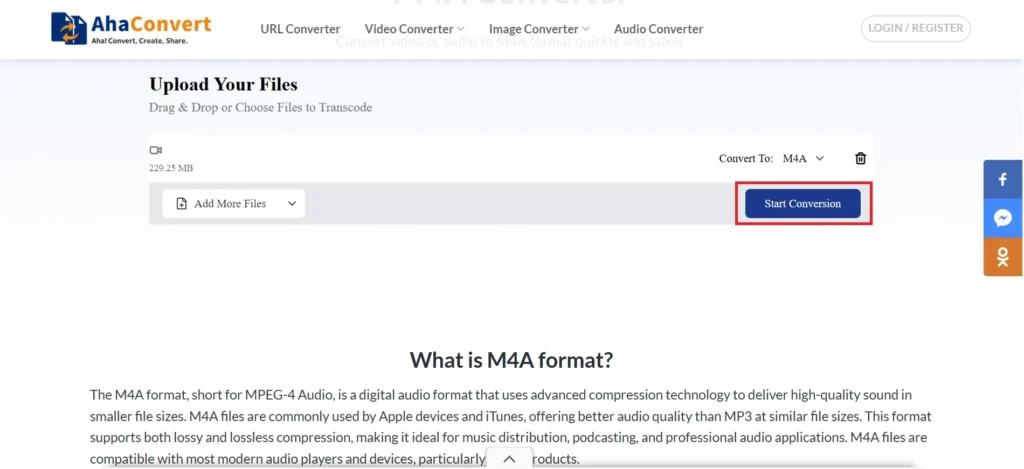Click the "What is M4A format?" heading

tap(511, 360)
